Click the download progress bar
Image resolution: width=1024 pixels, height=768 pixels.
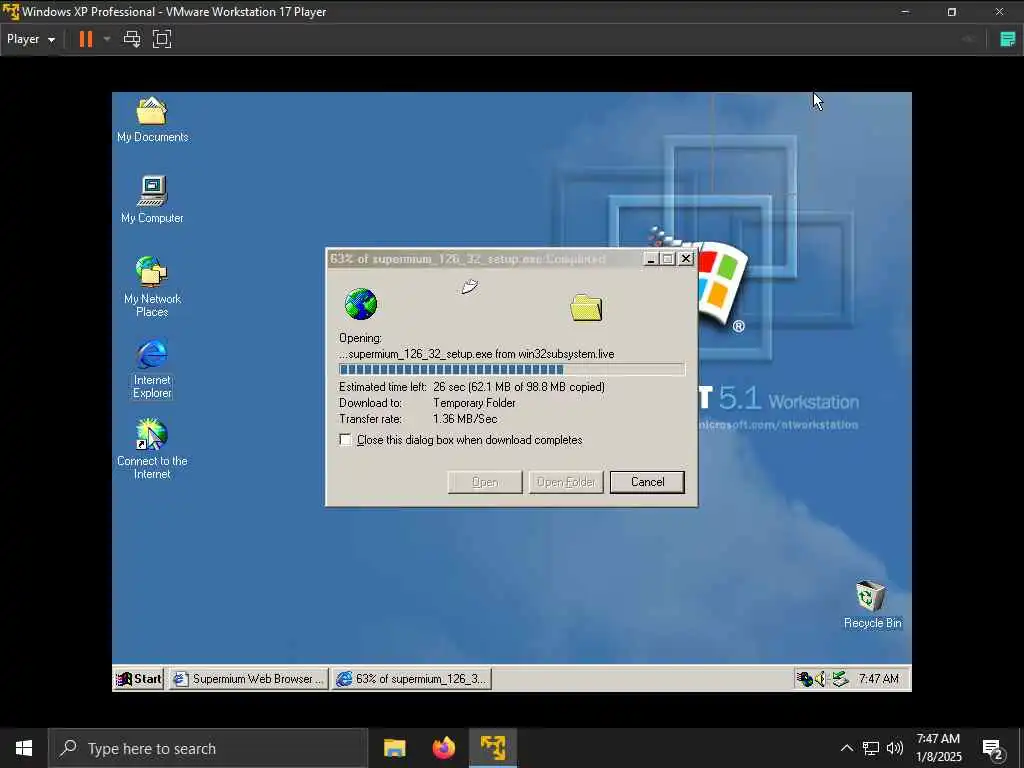[512, 370]
